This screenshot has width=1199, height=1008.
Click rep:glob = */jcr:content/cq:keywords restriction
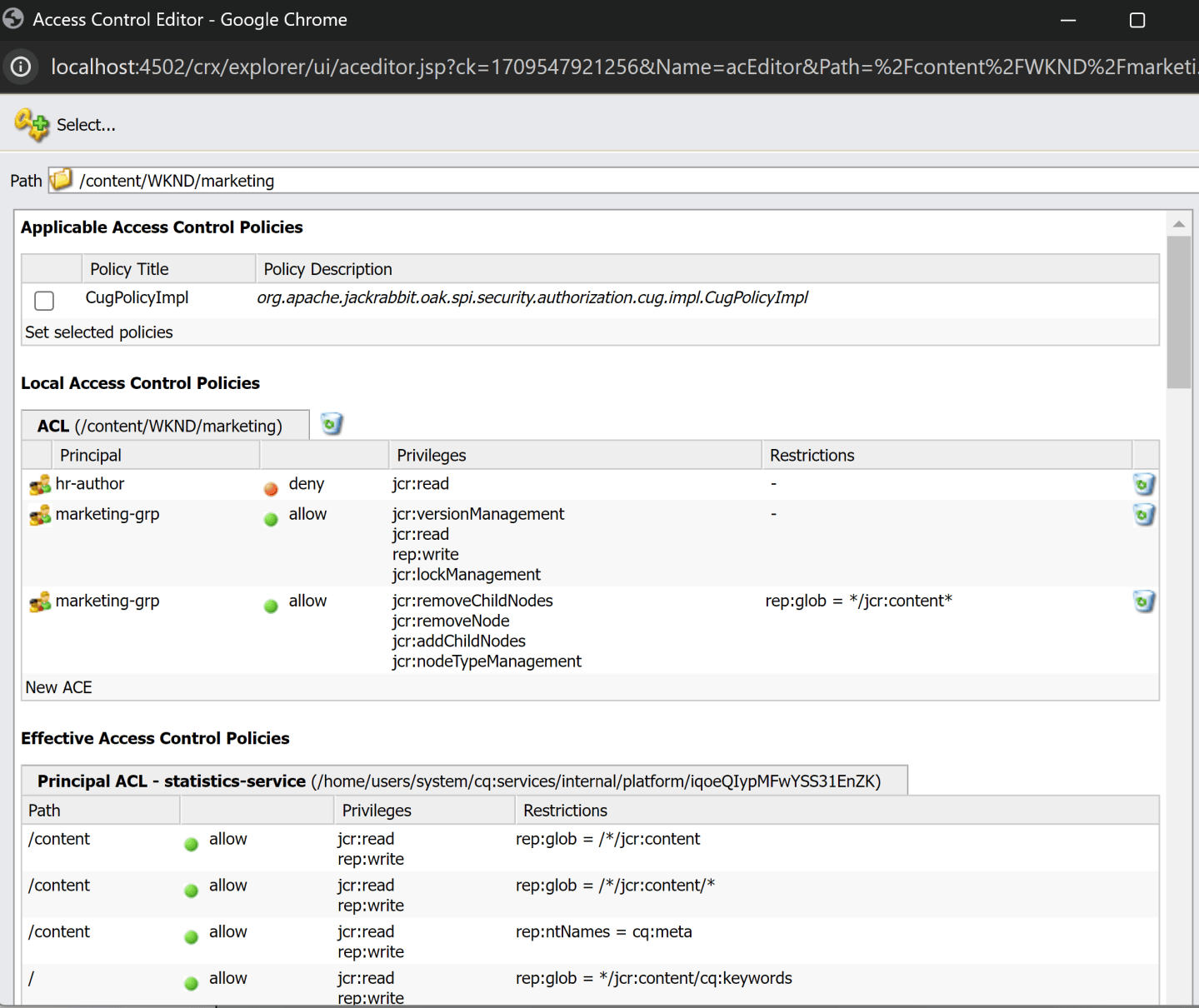pyautogui.click(x=653, y=978)
